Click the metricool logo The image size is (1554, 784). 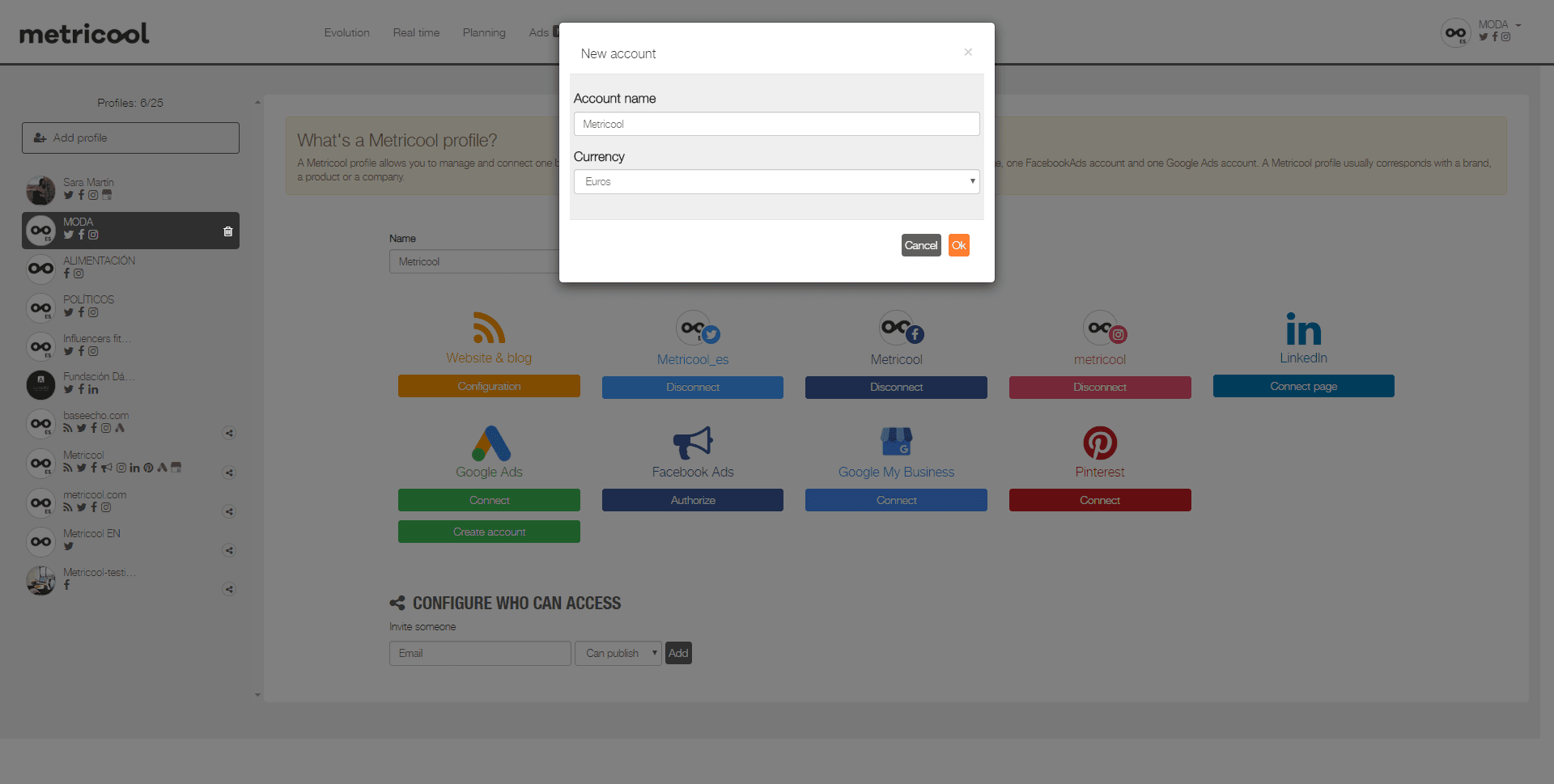(84, 33)
